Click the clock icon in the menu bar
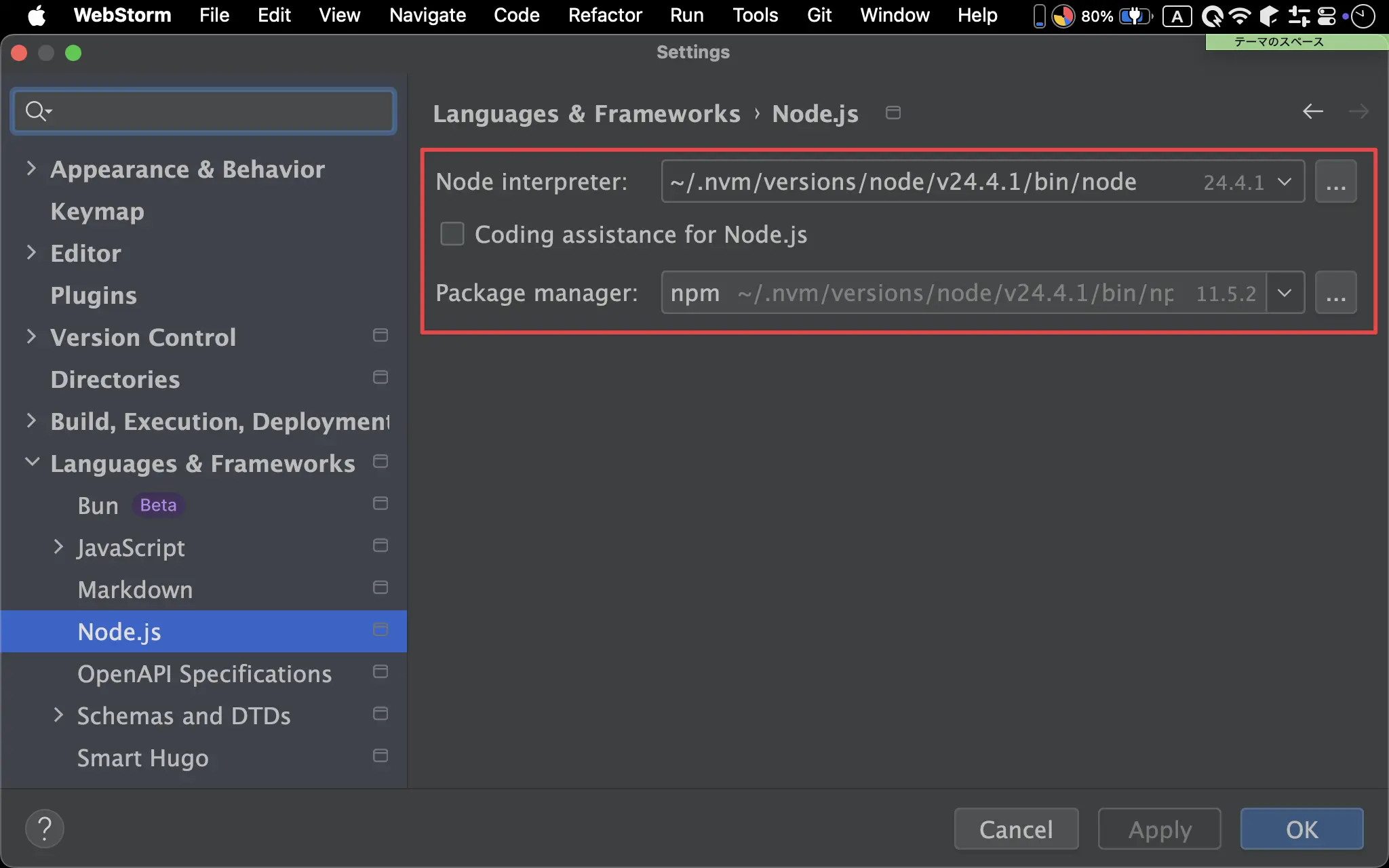 (x=1362, y=16)
